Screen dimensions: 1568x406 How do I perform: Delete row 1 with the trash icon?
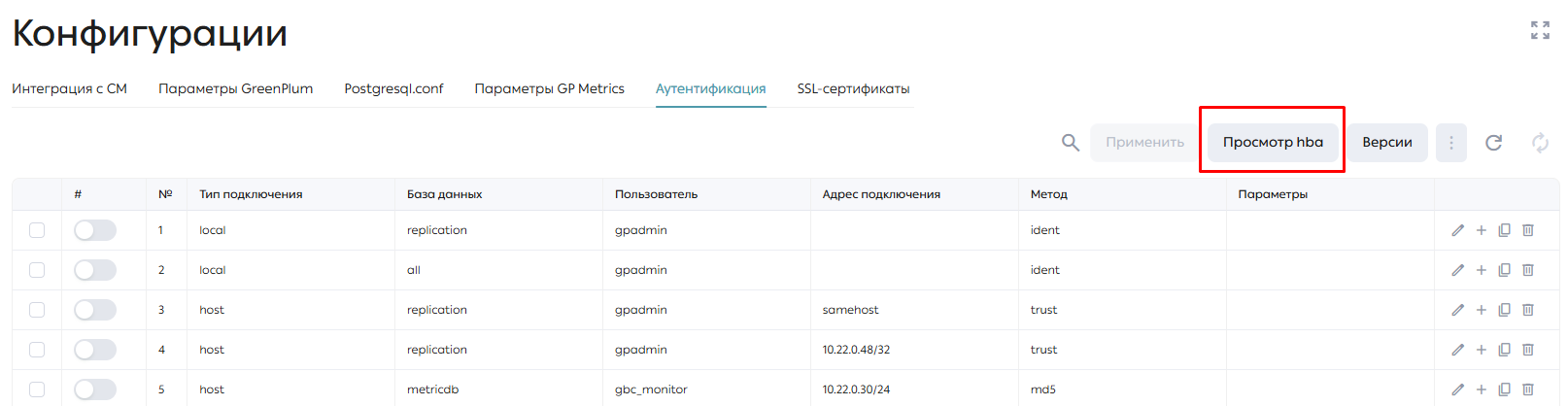pos(1527,230)
